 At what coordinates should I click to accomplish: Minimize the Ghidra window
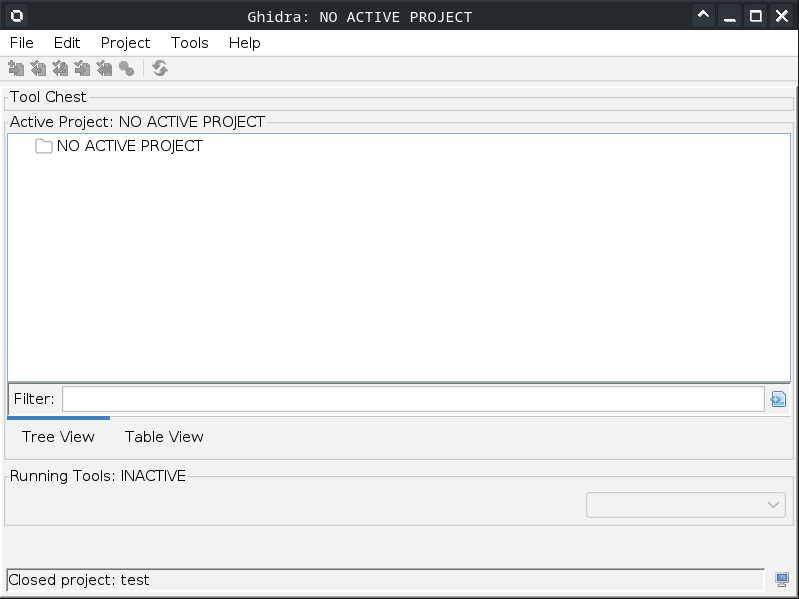coord(730,16)
